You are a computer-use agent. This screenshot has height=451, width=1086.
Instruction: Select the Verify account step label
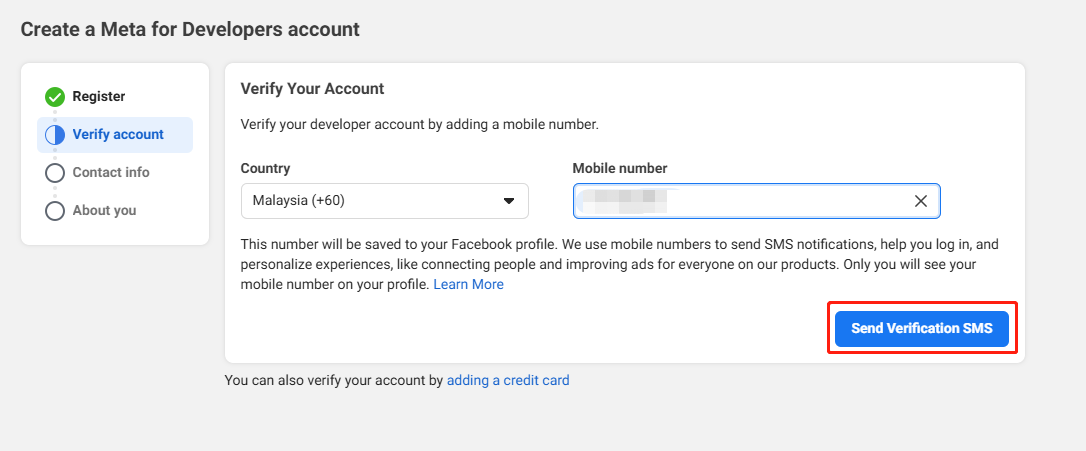118,135
